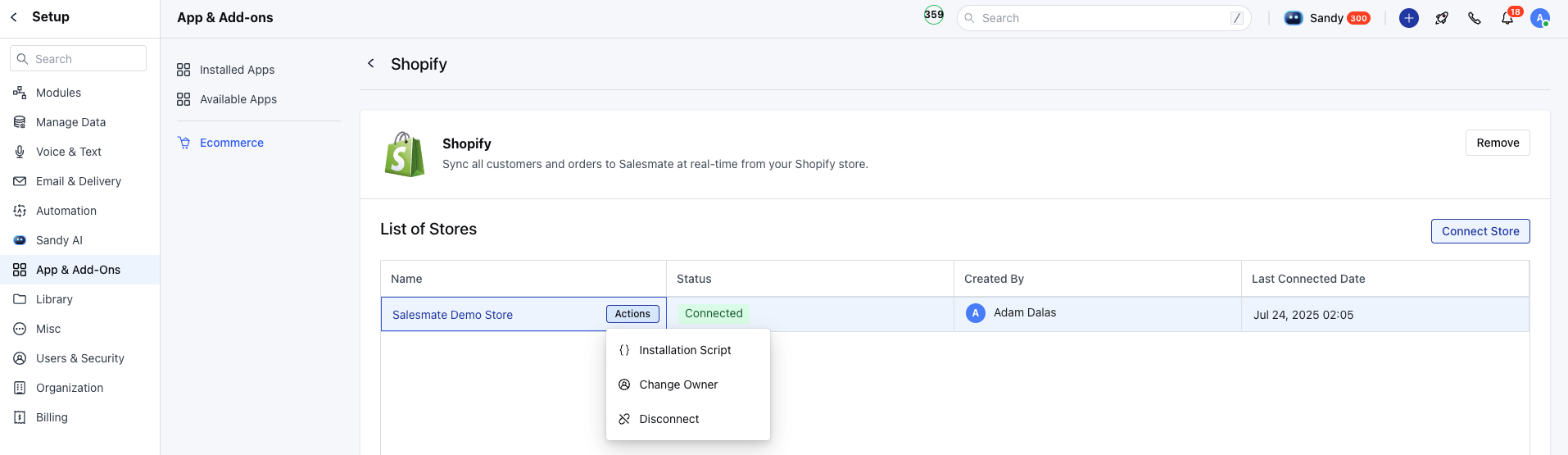Open Billing settings
Screen dimensions: 1568x455
coord(52,417)
